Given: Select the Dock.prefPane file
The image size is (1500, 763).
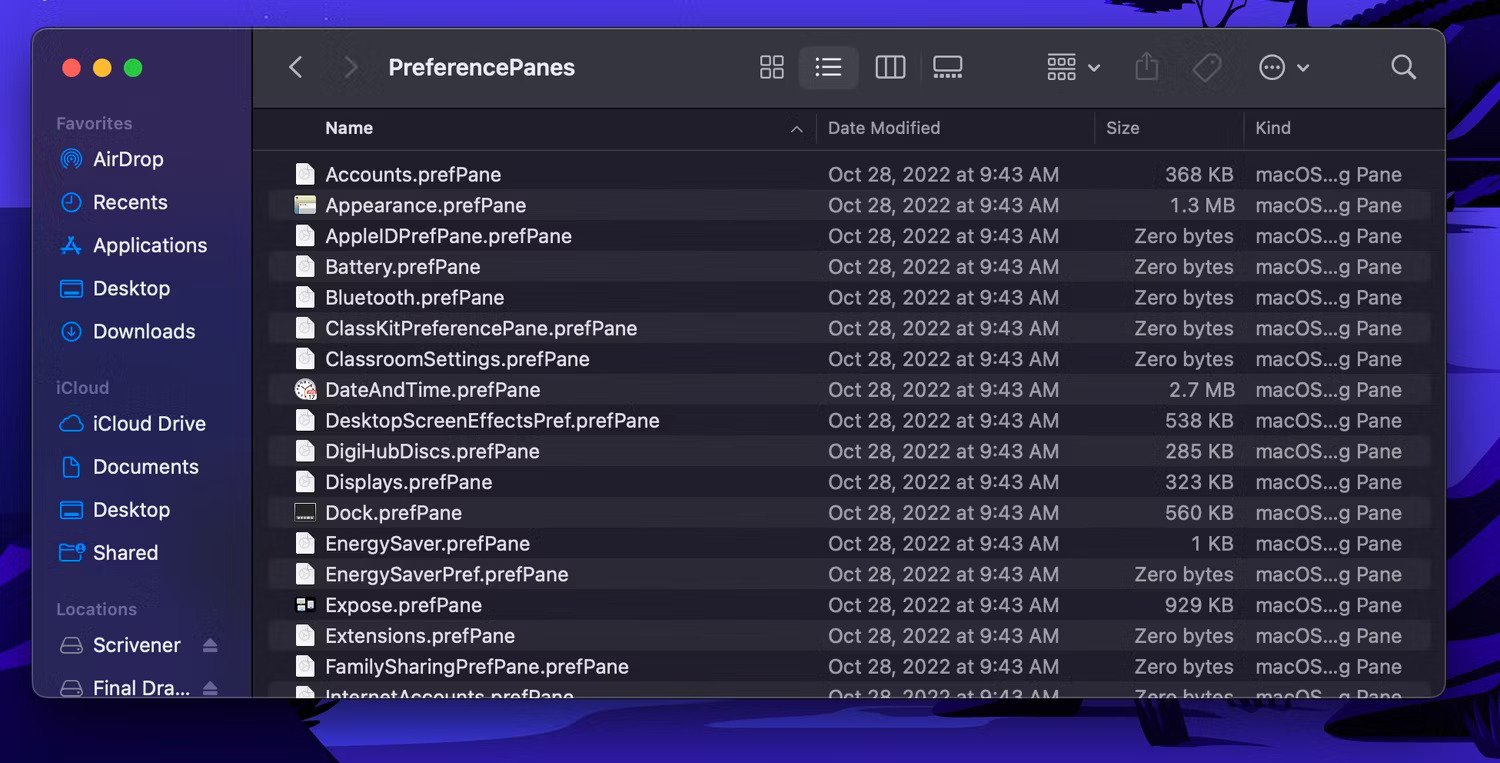Looking at the screenshot, I should point(393,512).
